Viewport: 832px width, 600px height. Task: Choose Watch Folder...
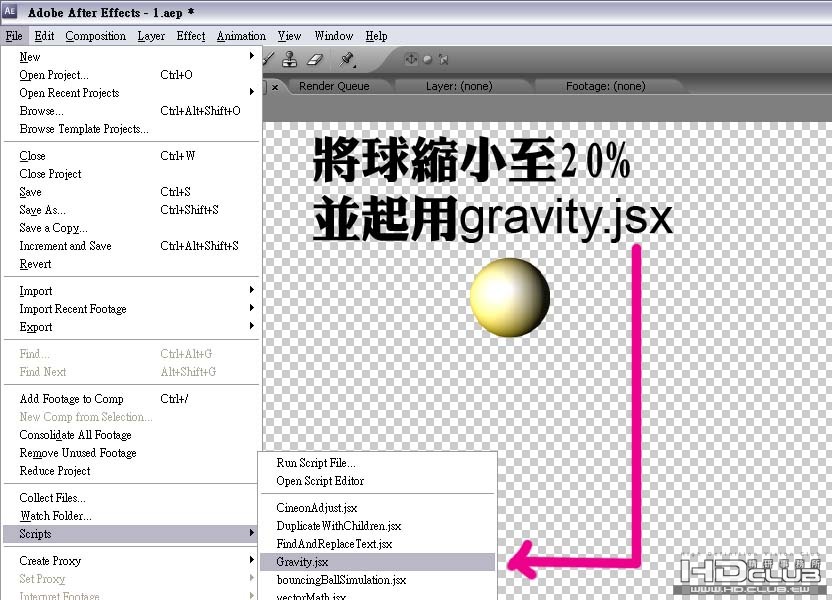click(131, 516)
